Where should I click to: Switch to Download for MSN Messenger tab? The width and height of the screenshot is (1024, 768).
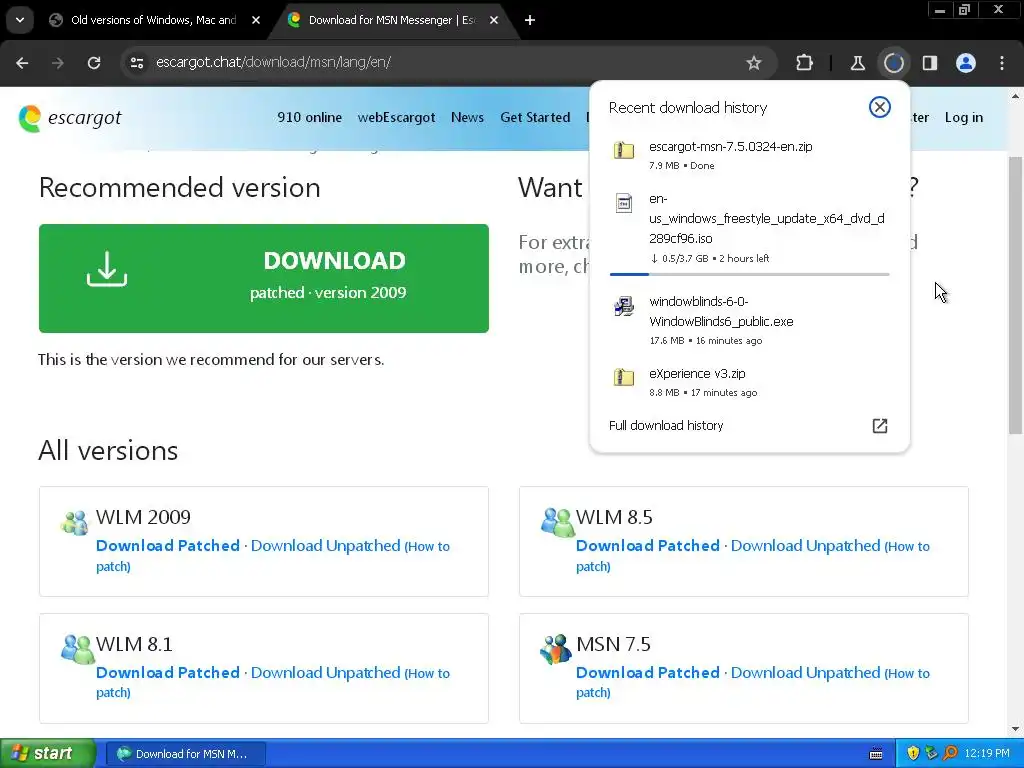(392, 20)
